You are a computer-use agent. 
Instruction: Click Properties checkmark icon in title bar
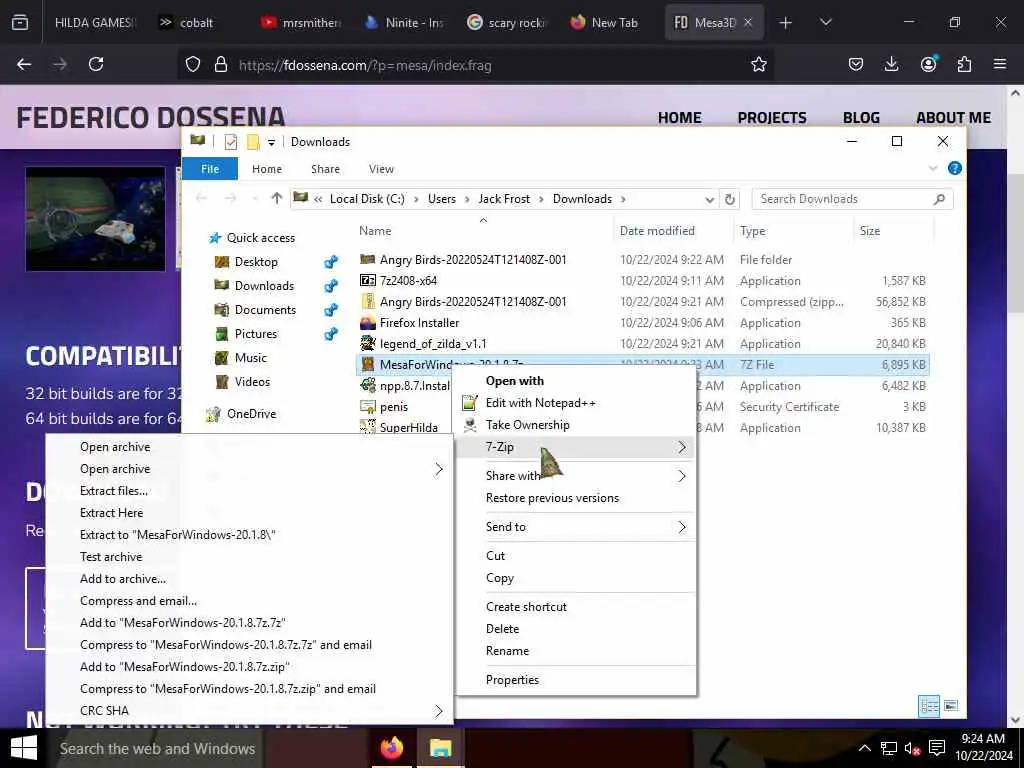pos(231,142)
